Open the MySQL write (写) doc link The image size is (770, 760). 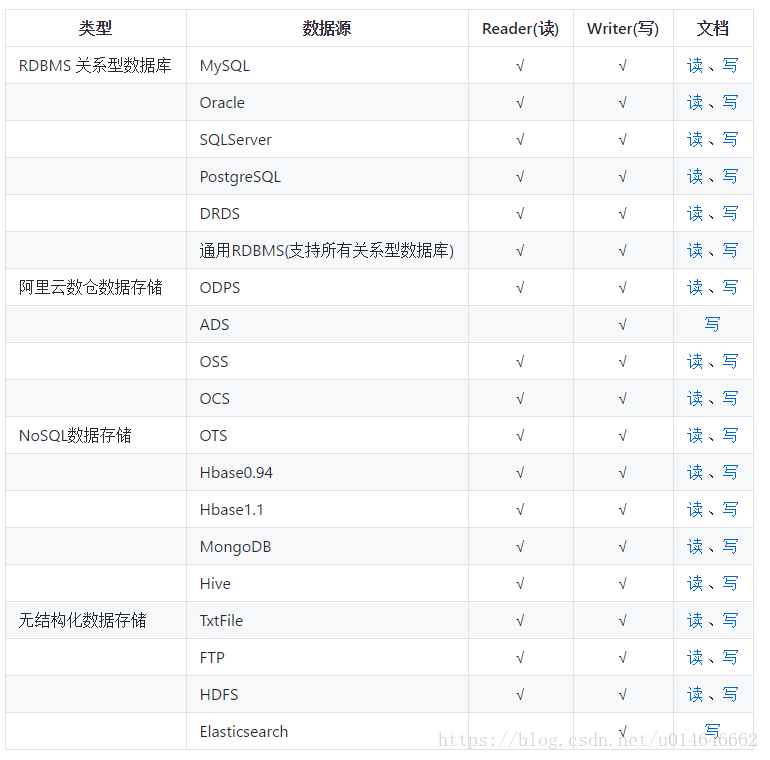[730, 65]
